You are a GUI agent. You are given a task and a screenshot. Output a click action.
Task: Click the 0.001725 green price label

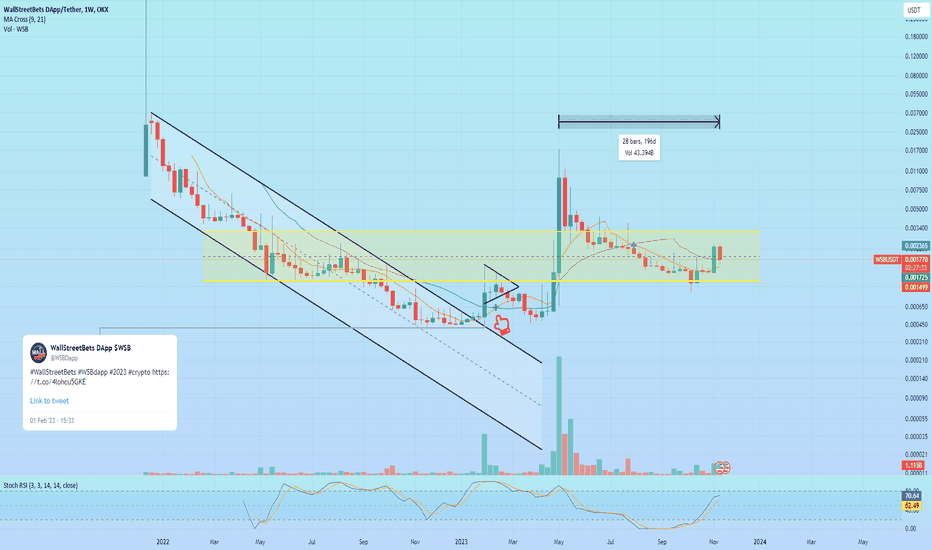(x=915, y=278)
